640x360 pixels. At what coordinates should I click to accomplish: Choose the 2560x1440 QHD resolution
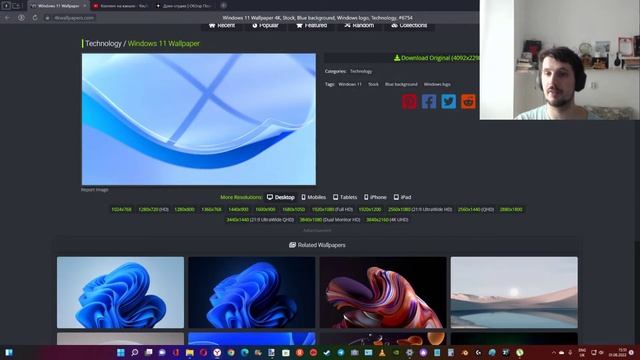pos(476,209)
